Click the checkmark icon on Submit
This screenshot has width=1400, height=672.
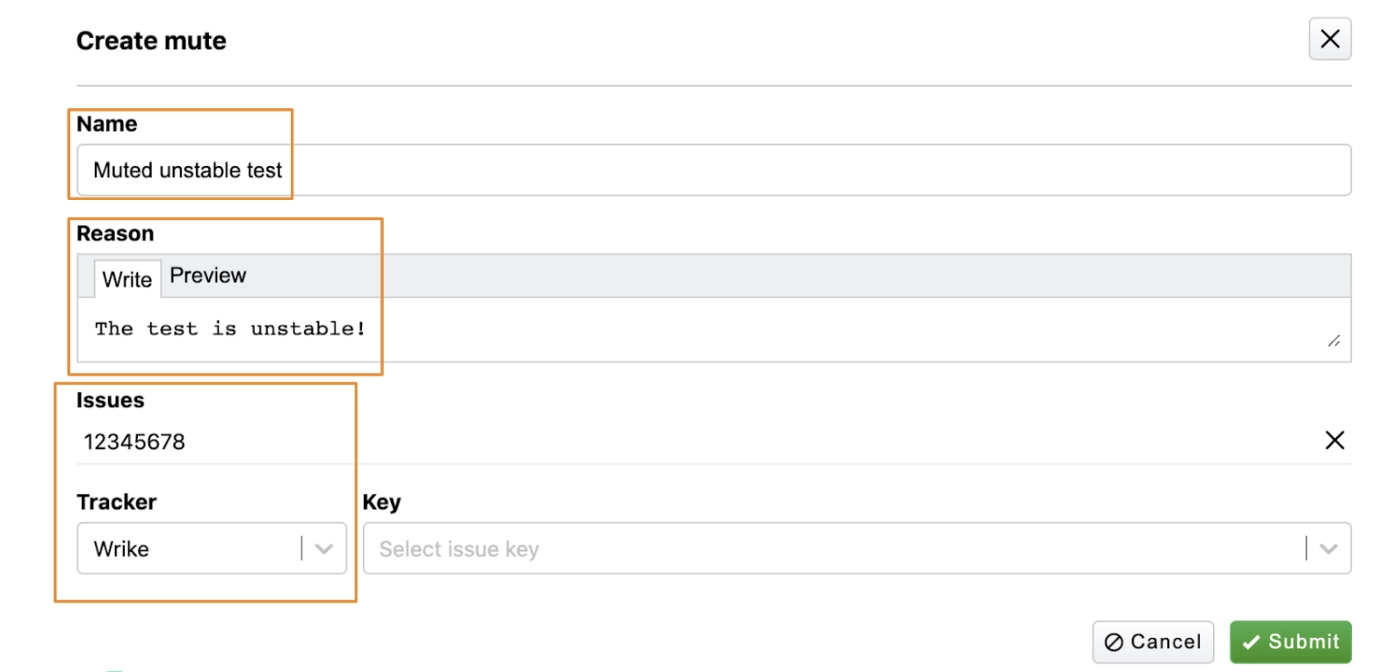1251,643
